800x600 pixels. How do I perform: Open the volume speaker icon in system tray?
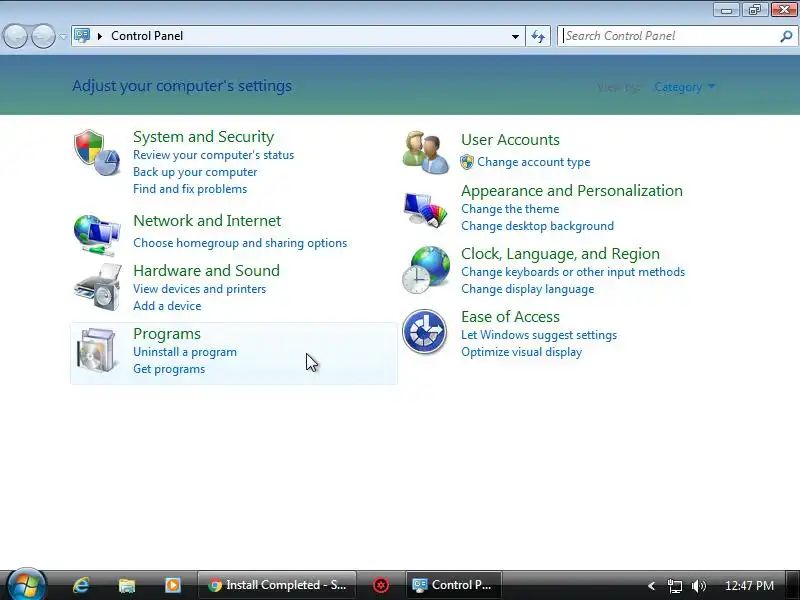698,586
